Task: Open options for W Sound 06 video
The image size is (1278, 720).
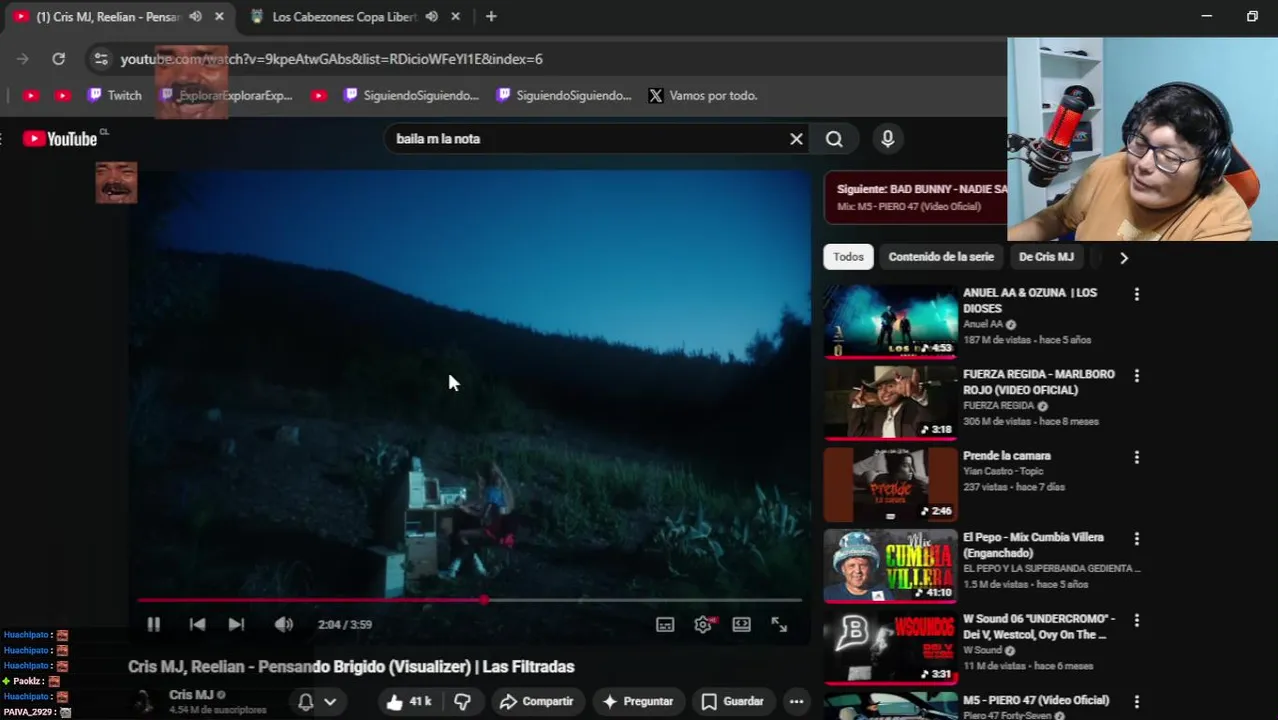Action: click(x=1136, y=620)
